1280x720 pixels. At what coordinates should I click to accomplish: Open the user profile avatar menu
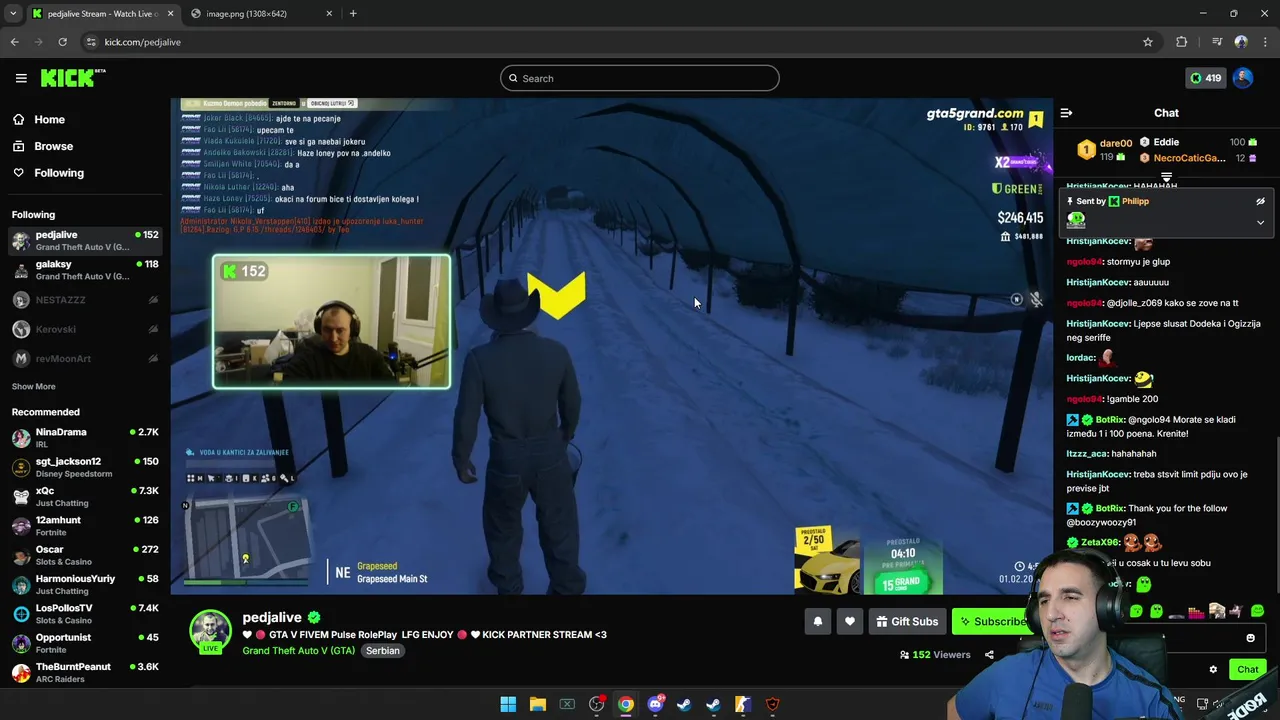point(1243,78)
